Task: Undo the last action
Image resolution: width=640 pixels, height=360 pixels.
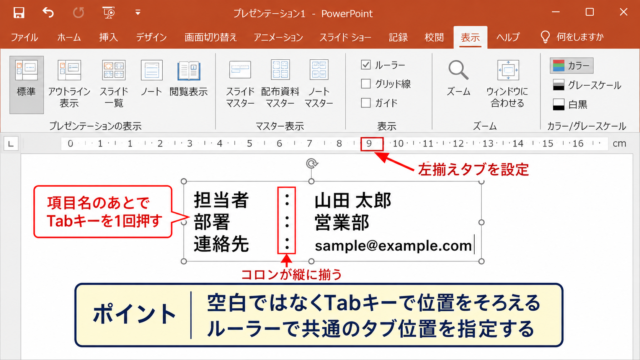Action: point(48,13)
